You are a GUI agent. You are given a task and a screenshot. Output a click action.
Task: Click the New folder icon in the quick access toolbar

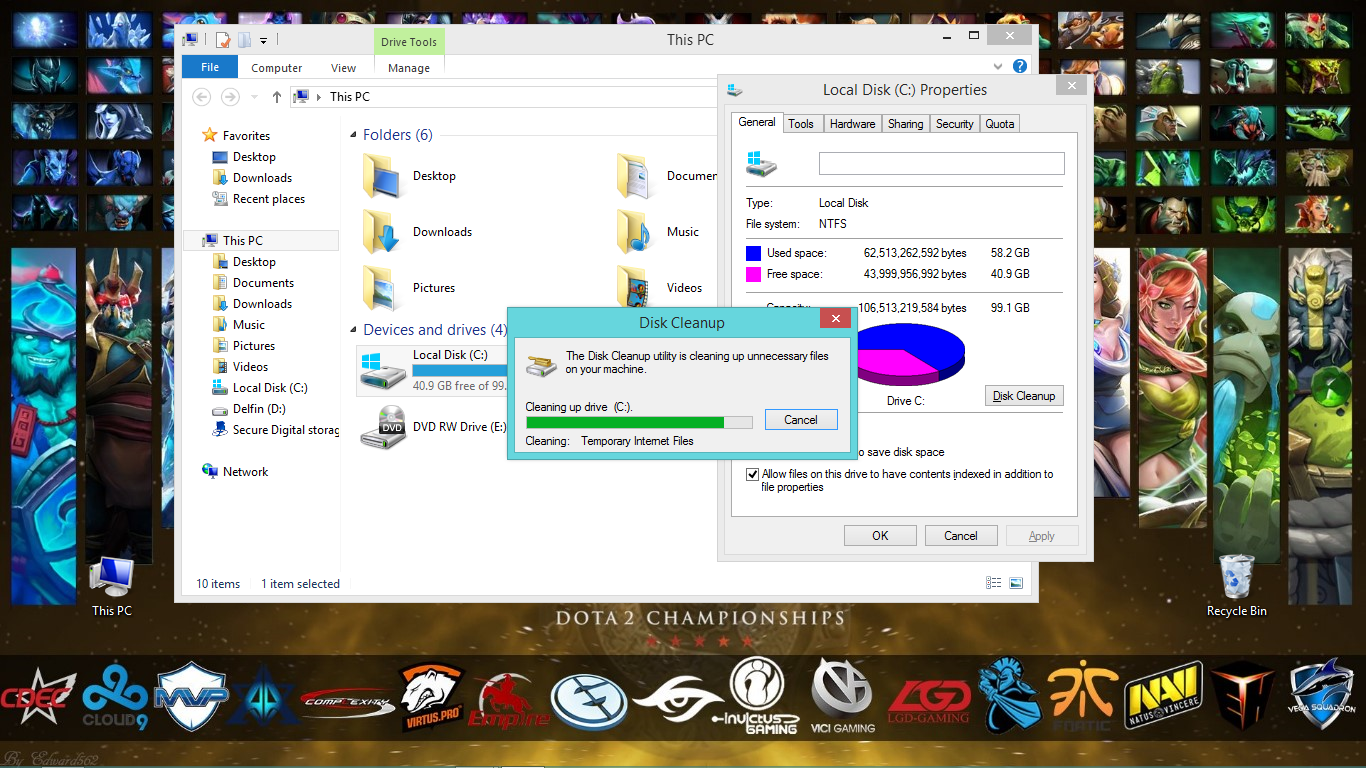click(x=244, y=40)
